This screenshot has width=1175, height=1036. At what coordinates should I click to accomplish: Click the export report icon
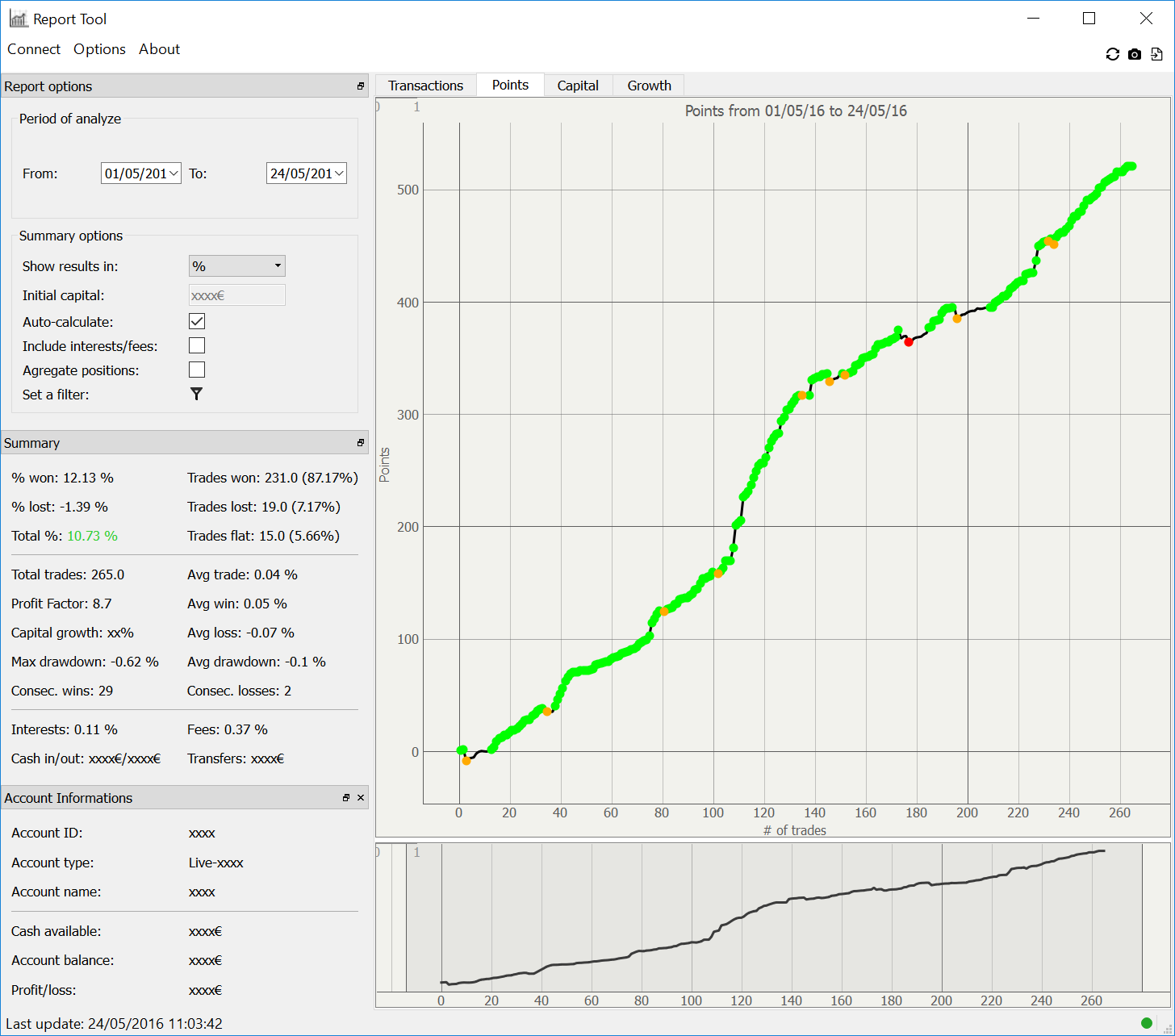1156,54
